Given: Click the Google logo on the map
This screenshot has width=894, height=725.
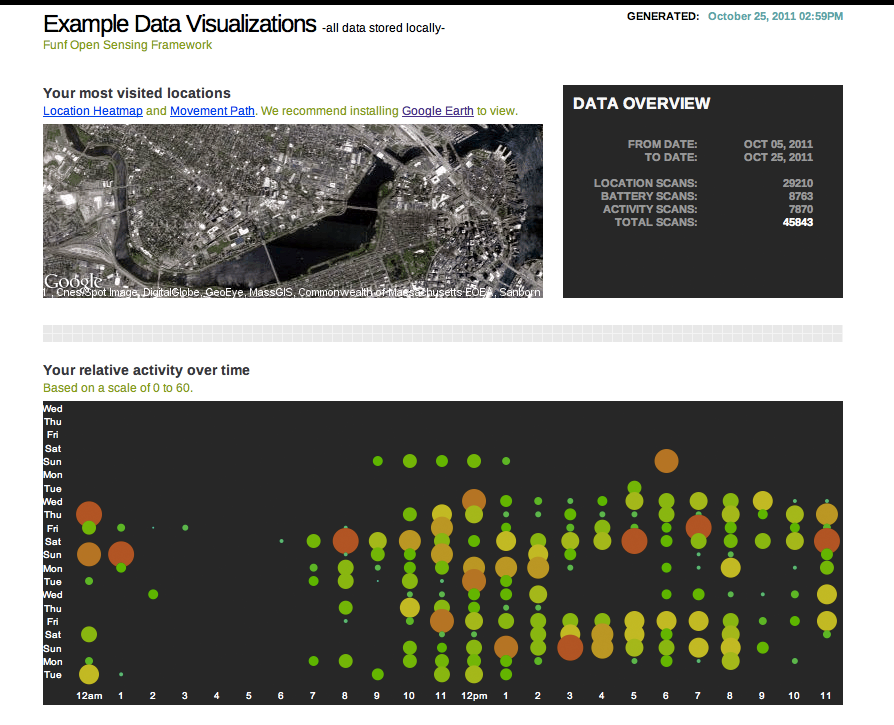Looking at the screenshot, I should [x=73, y=282].
